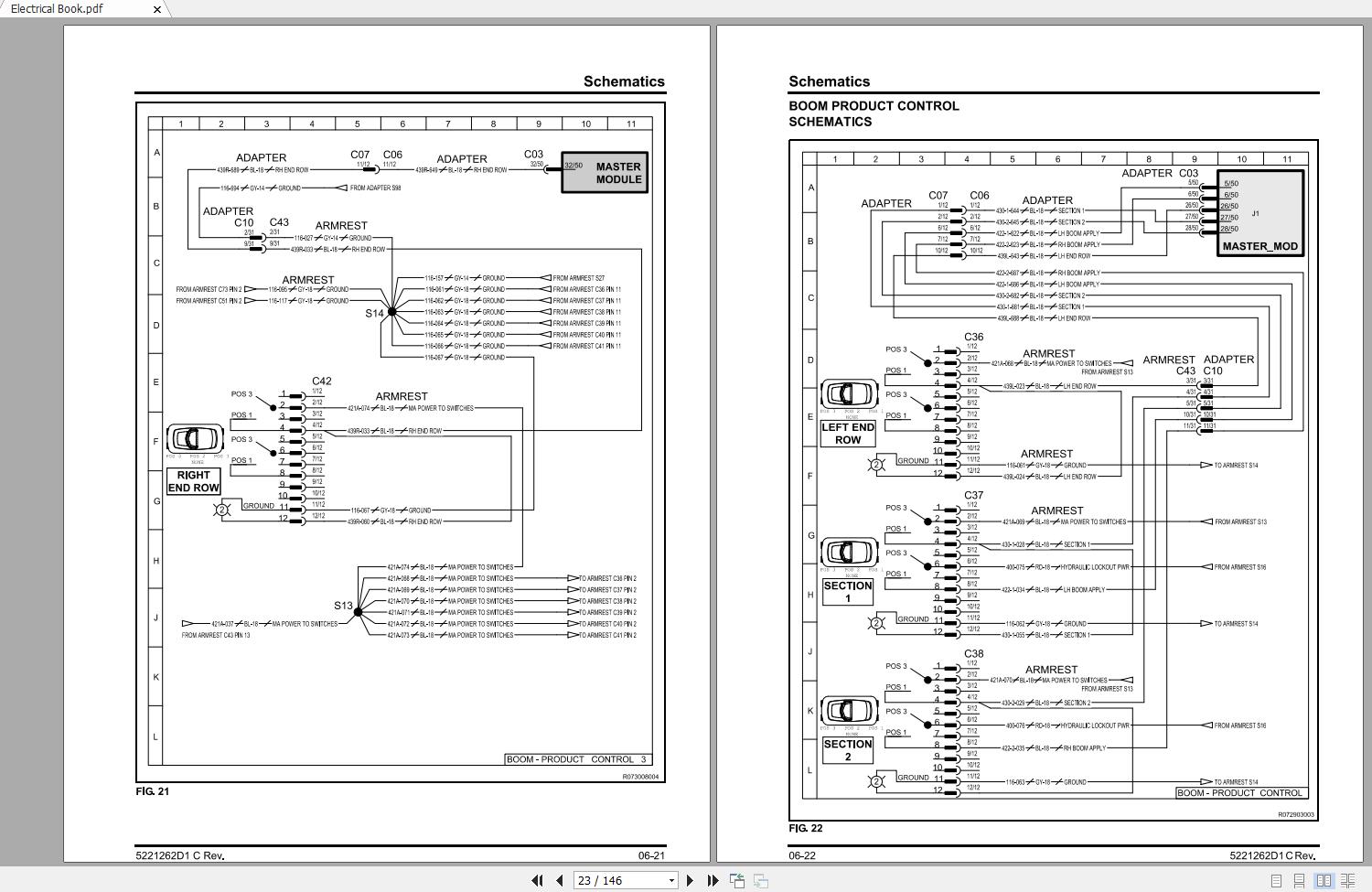The height and width of the screenshot is (892, 1372).
Task: Enable continuous scrolling page layout
Action: coord(1300,880)
